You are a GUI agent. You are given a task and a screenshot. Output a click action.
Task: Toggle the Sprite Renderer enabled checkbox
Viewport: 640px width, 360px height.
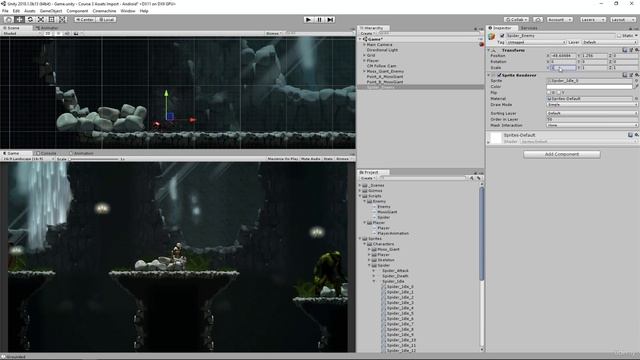pyautogui.click(x=499, y=75)
